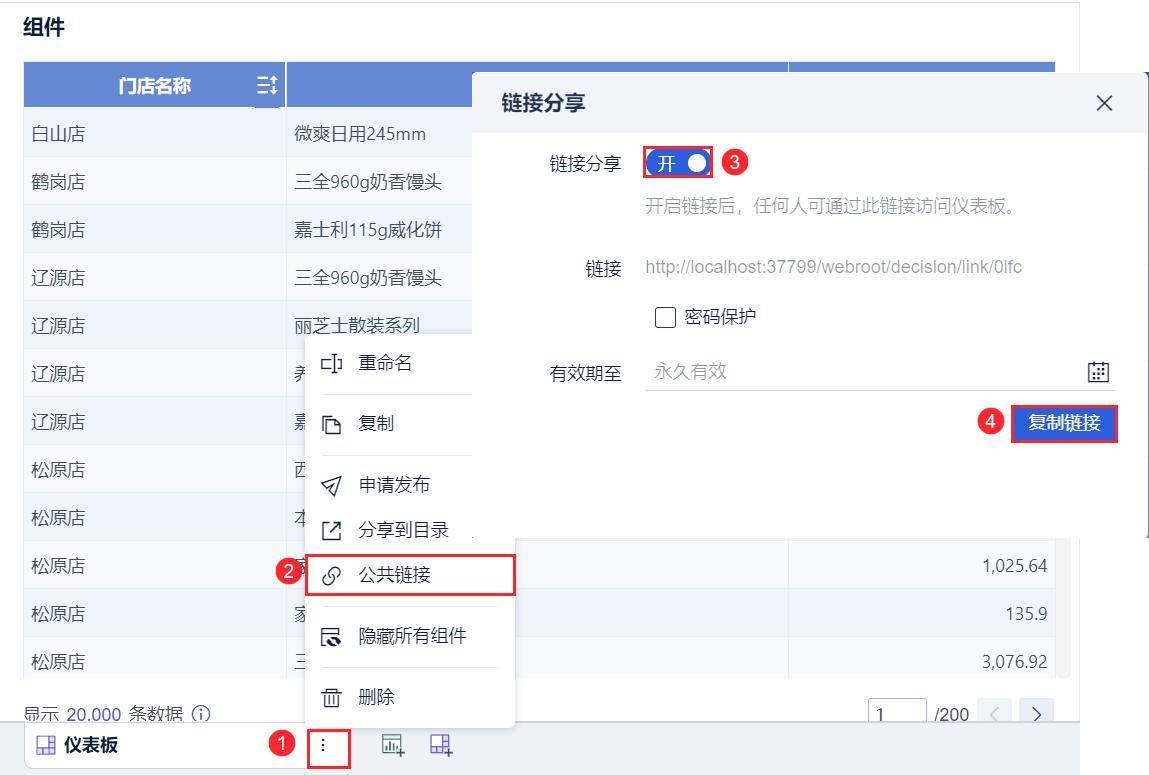Click the add dashboard icon
This screenshot has height=775, width=1149.
click(441, 745)
